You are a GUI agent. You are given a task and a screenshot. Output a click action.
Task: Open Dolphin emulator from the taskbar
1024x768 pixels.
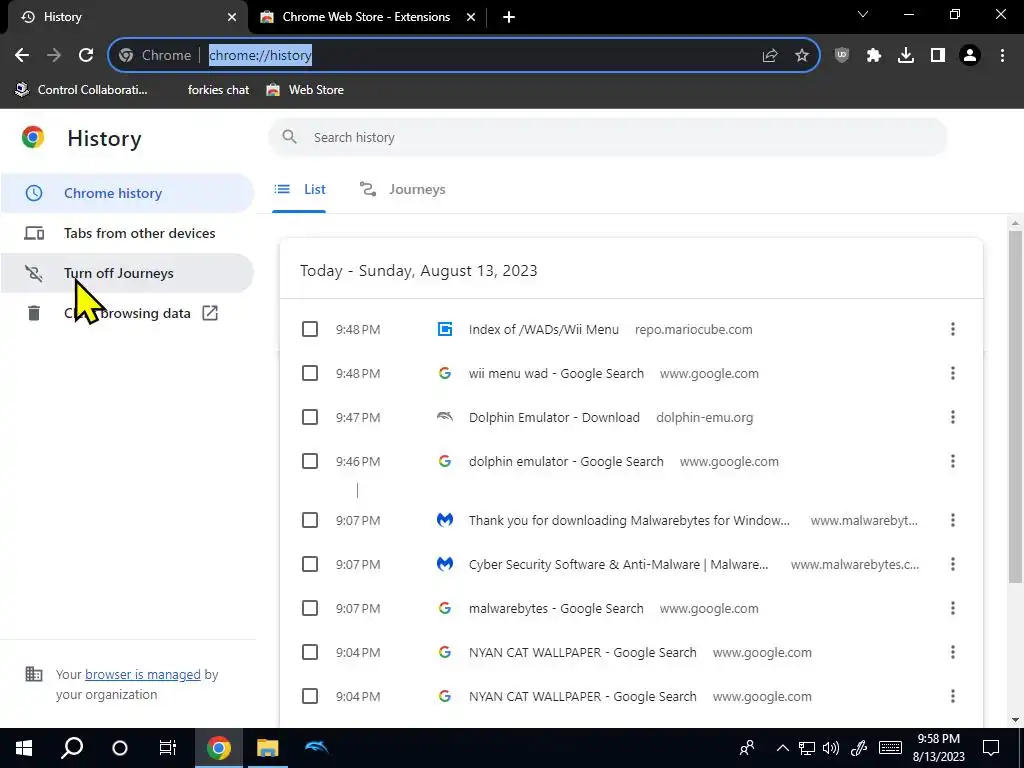(316, 748)
